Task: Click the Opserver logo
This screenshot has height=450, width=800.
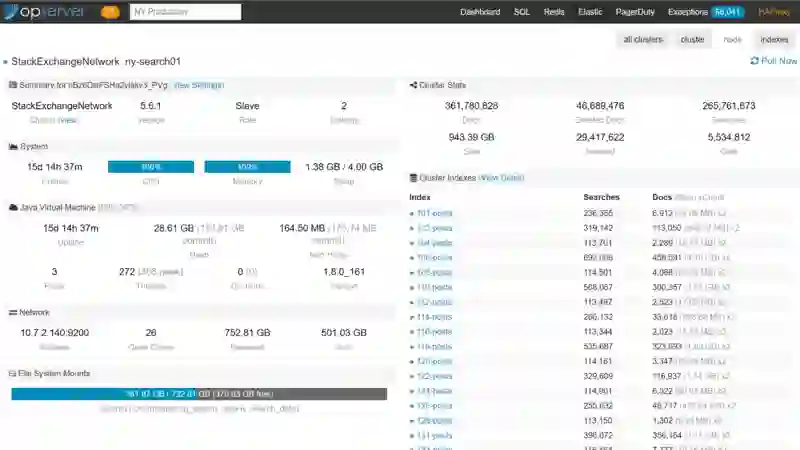Action: point(44,11)
